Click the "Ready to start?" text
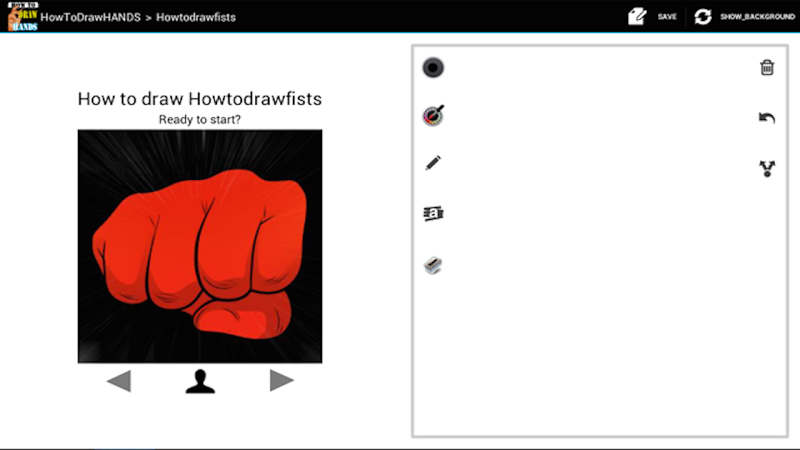The width and height of the screenshot is (800, 450). pyautogui.click(x=199, y=119)
